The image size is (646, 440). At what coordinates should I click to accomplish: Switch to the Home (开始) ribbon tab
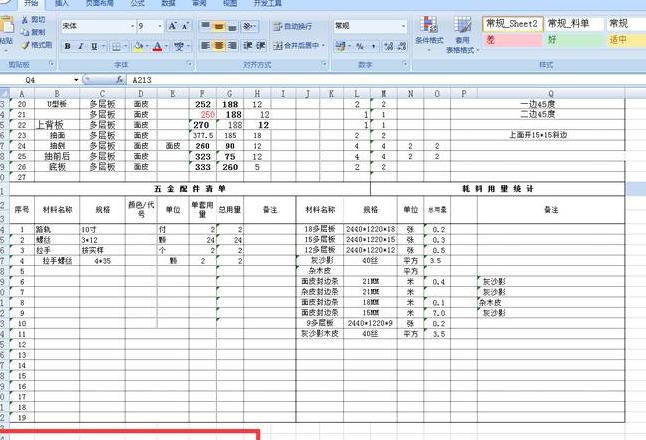(x=31, y=3)
